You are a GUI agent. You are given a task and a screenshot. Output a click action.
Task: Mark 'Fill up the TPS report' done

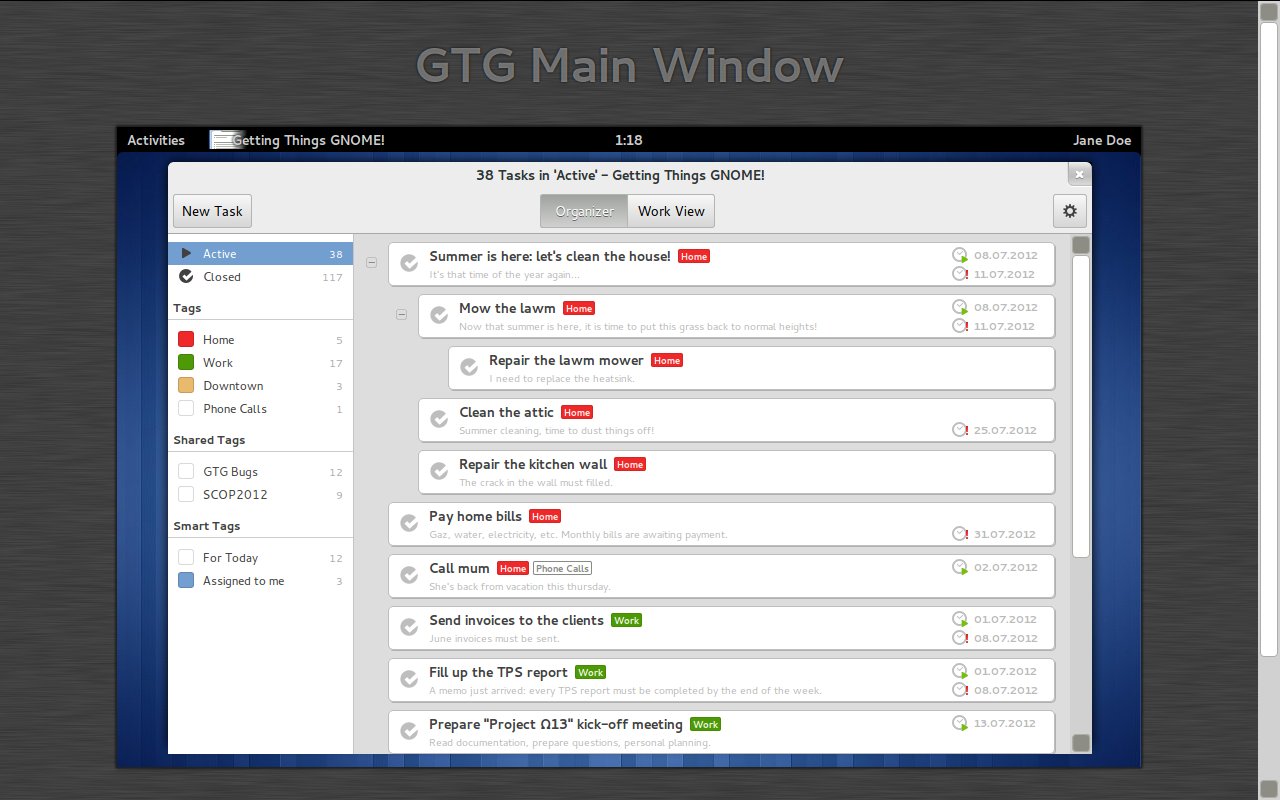coord(409,679)
